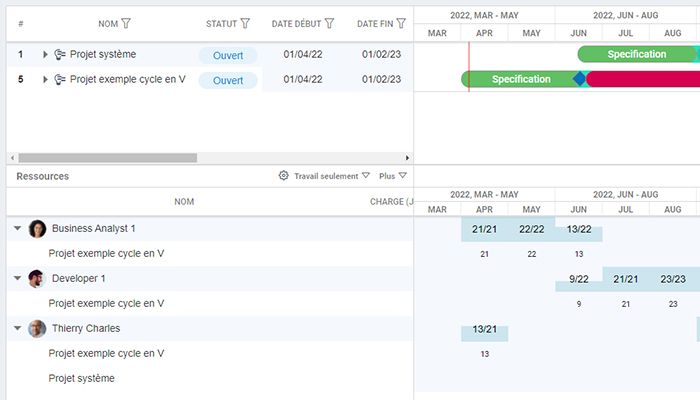Open the DATE DÉBUT column filter icon

coord(329,24)
